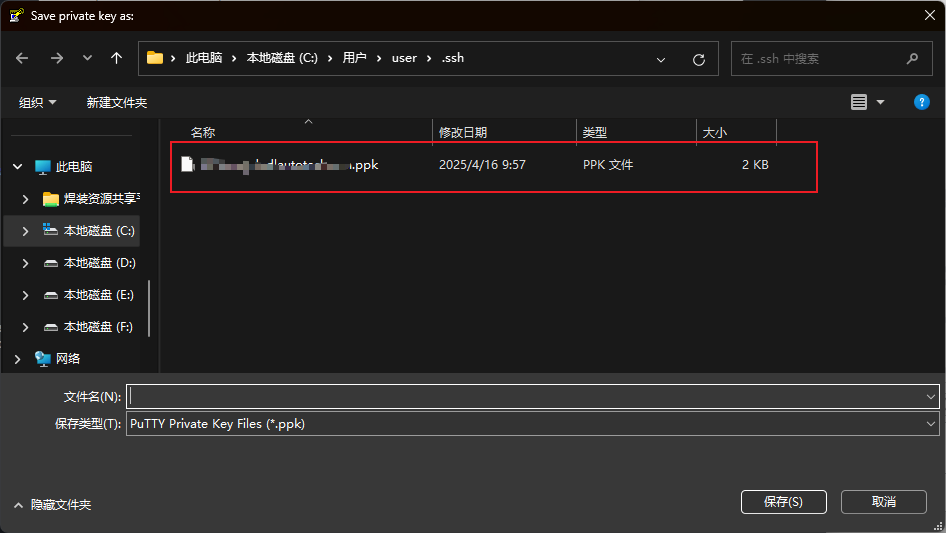
Task: Open the 组织 menu
Action: tap(37, 103)
